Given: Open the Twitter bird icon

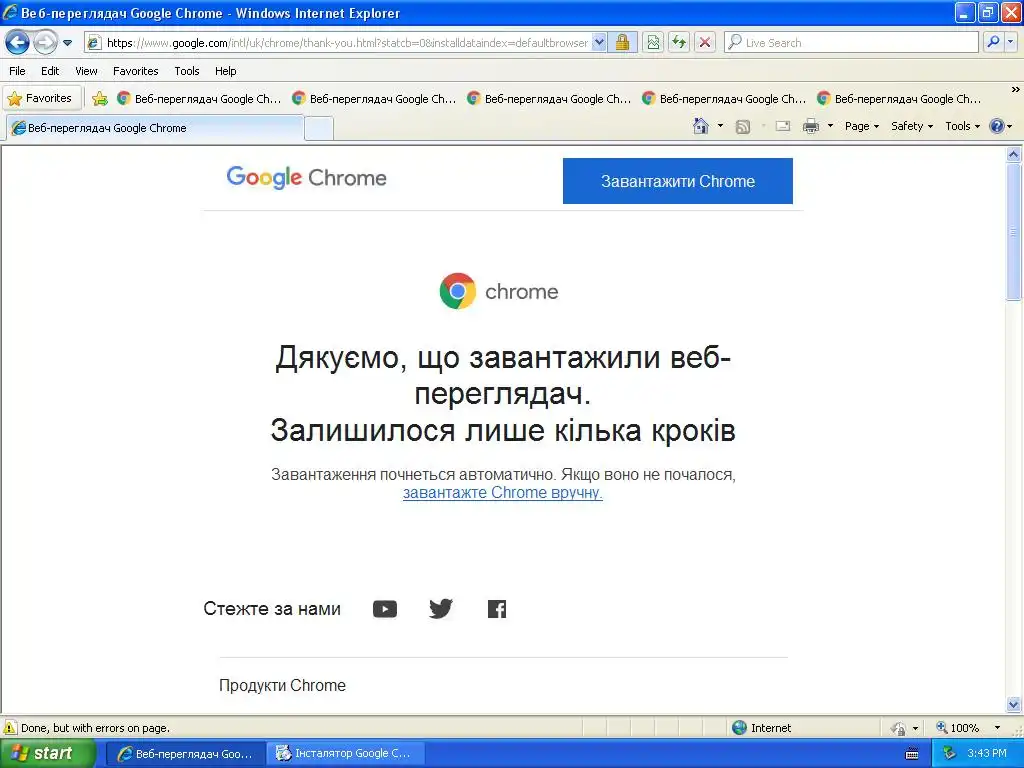Looking at the screenshot, I should (441, 609).
